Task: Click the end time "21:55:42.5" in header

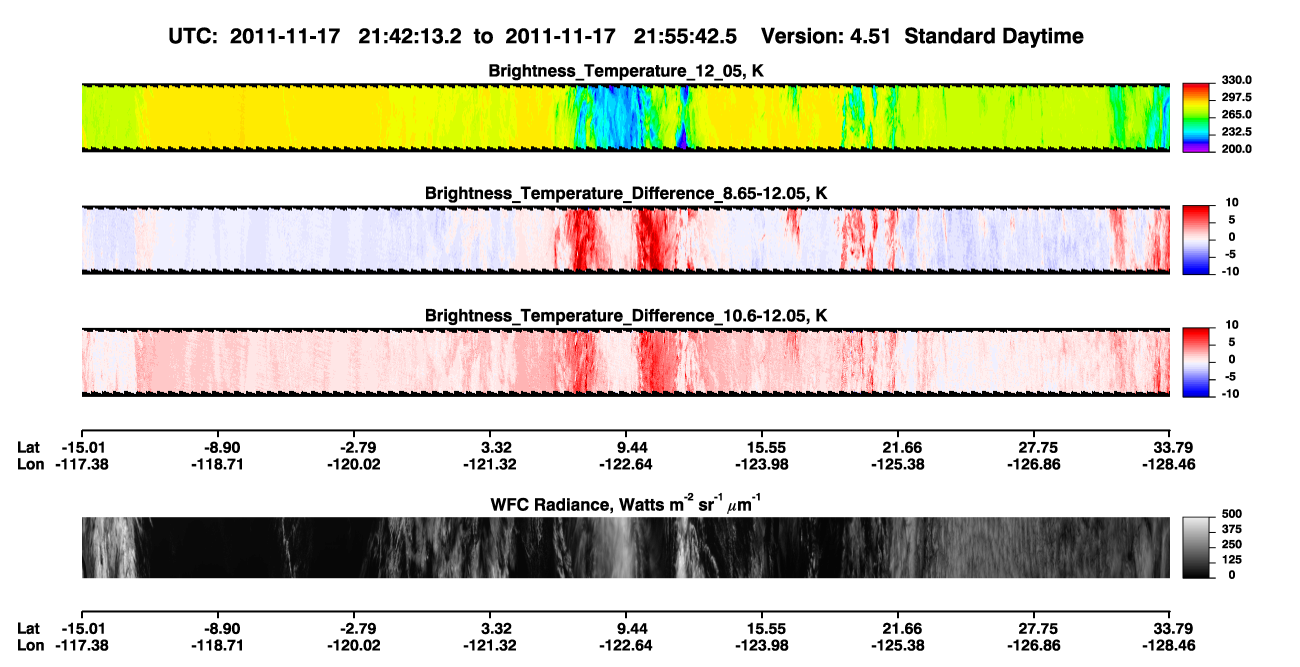Action: [x=687, y=37]
